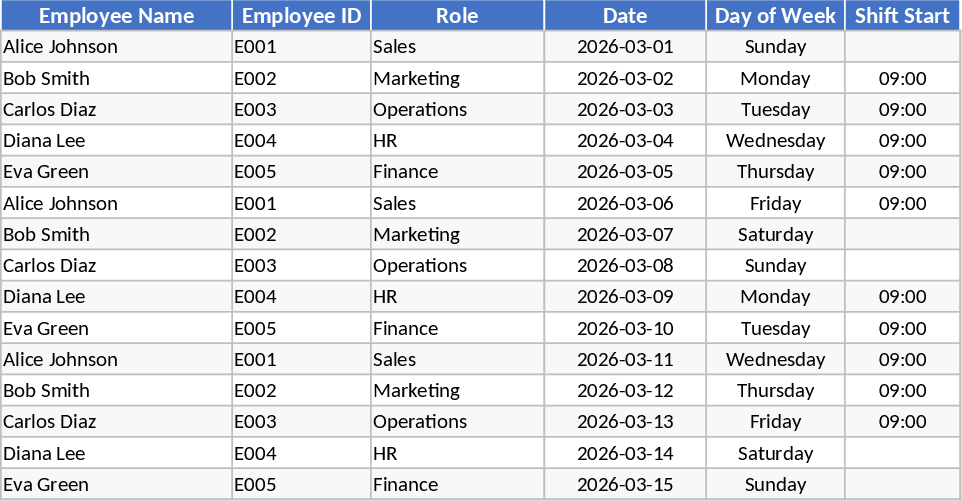Click the Marketing cell for E002 on 2026-03-02
The width and height of the screenshot is (962, 501).
pyautogui.click(x=457, y=78)
